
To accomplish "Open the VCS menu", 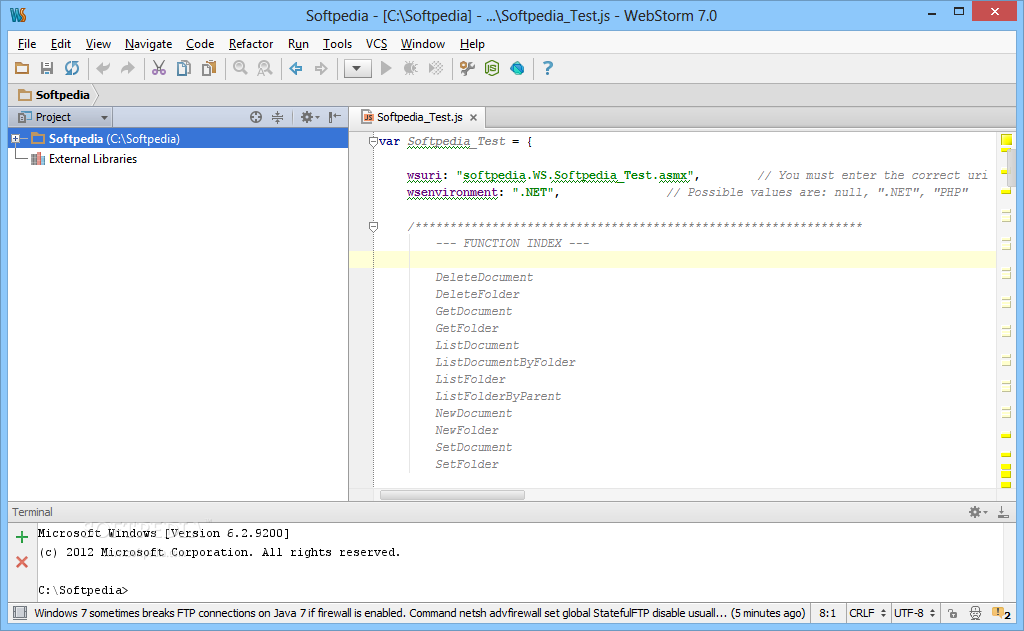I will [x=376, y=44].
